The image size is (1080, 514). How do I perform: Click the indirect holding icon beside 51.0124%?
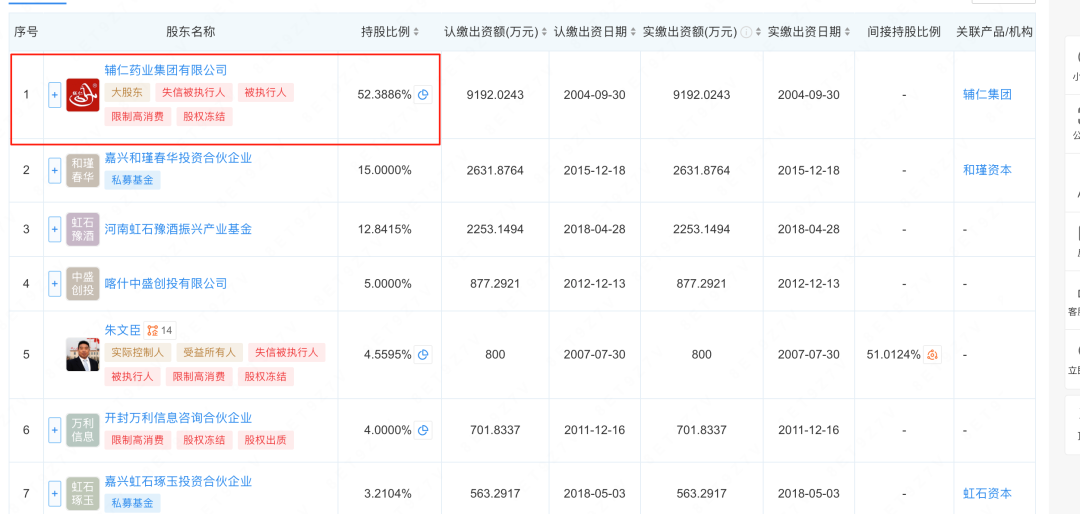(x=932, y=354)
